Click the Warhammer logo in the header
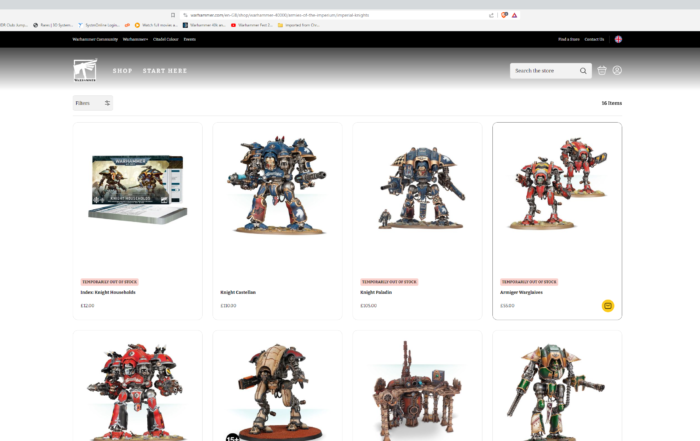700x441 pixels. coord(85,70)
